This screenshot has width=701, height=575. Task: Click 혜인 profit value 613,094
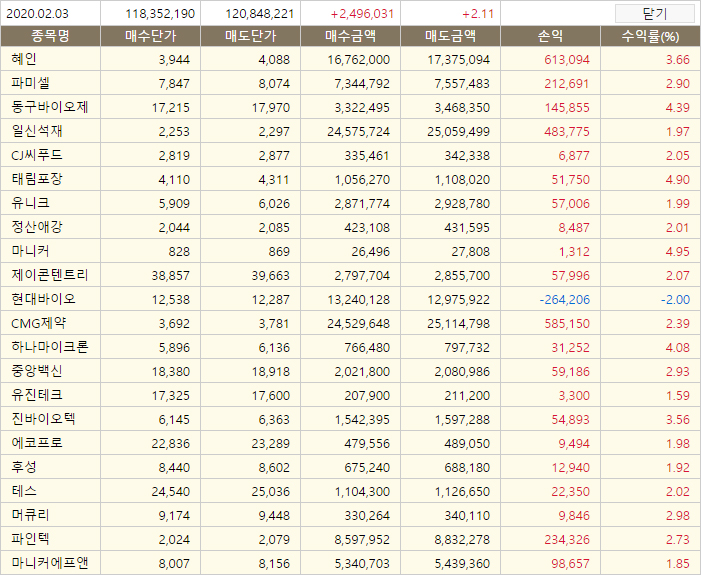[x=567, y=60]
